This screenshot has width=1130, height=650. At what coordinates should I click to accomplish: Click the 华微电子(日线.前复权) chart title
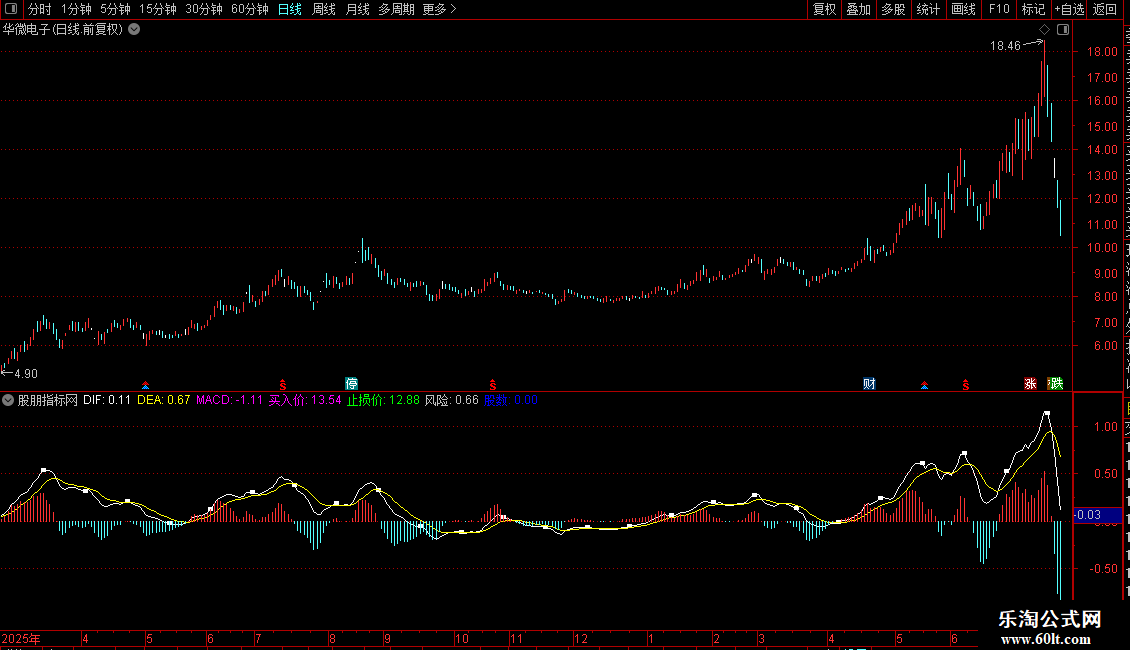coord(63,30)
